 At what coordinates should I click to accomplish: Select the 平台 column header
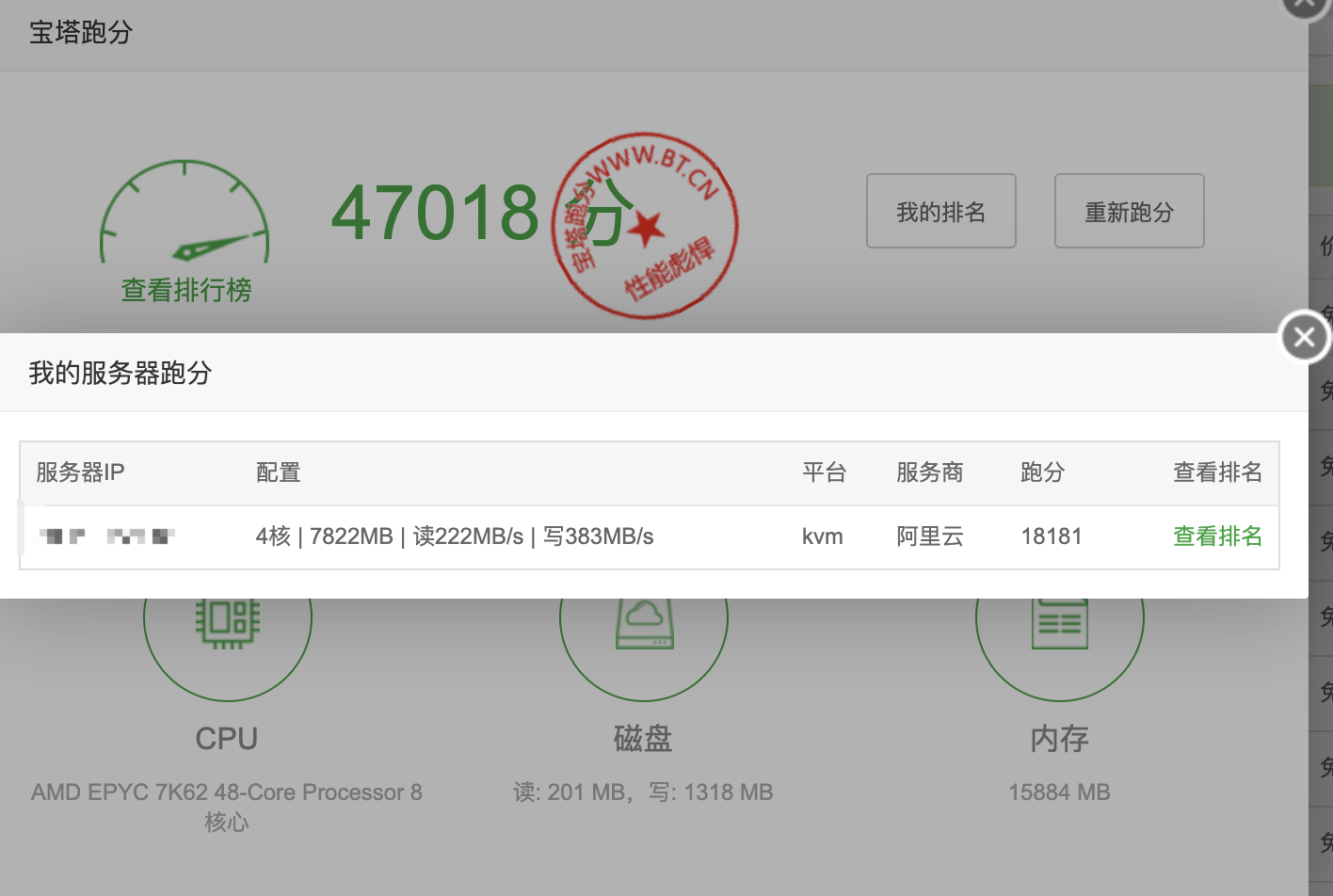pos(824,472)
